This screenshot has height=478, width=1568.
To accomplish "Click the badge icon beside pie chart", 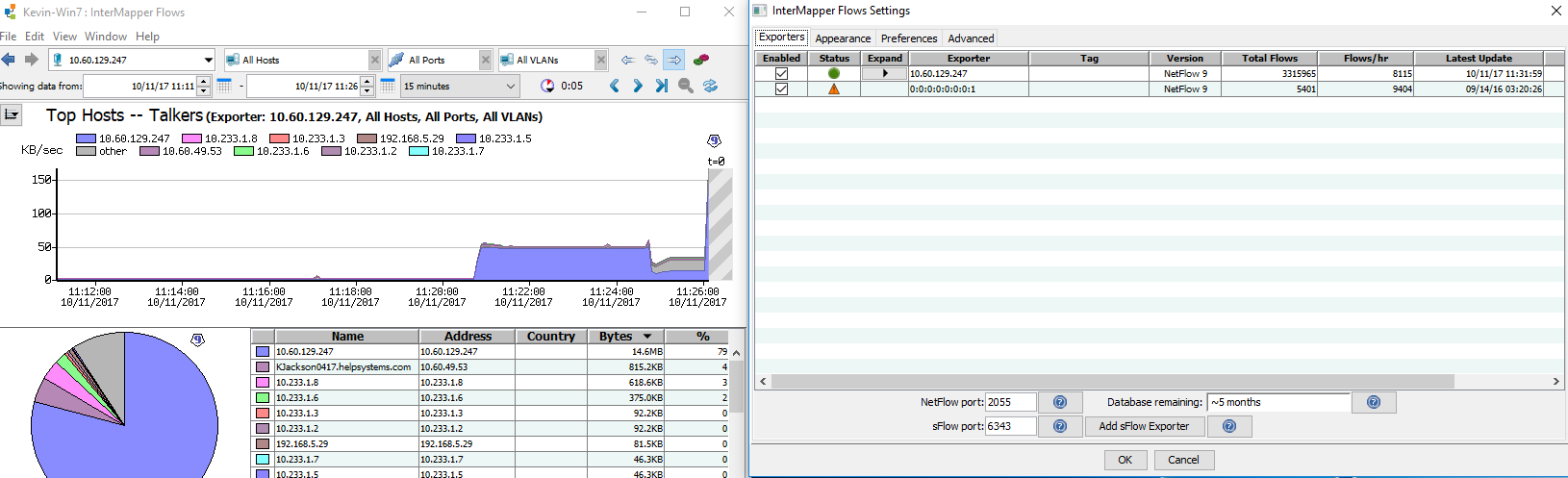I will tap(197, 340).
